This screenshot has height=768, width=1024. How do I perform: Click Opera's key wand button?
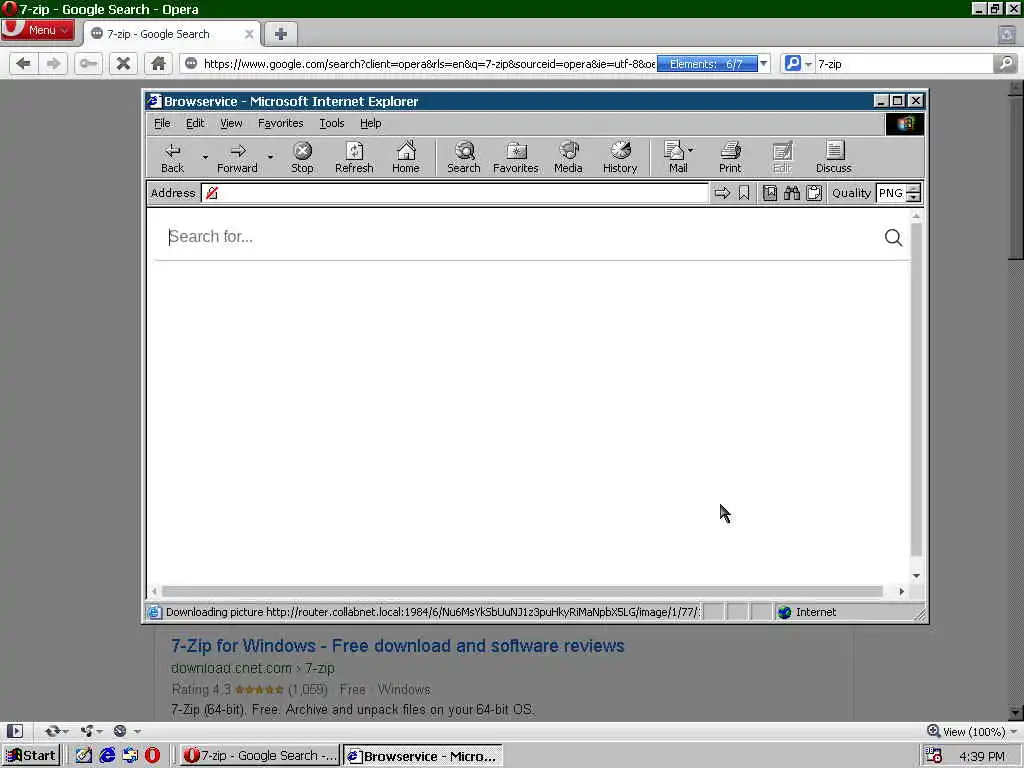tap(88, 63)
